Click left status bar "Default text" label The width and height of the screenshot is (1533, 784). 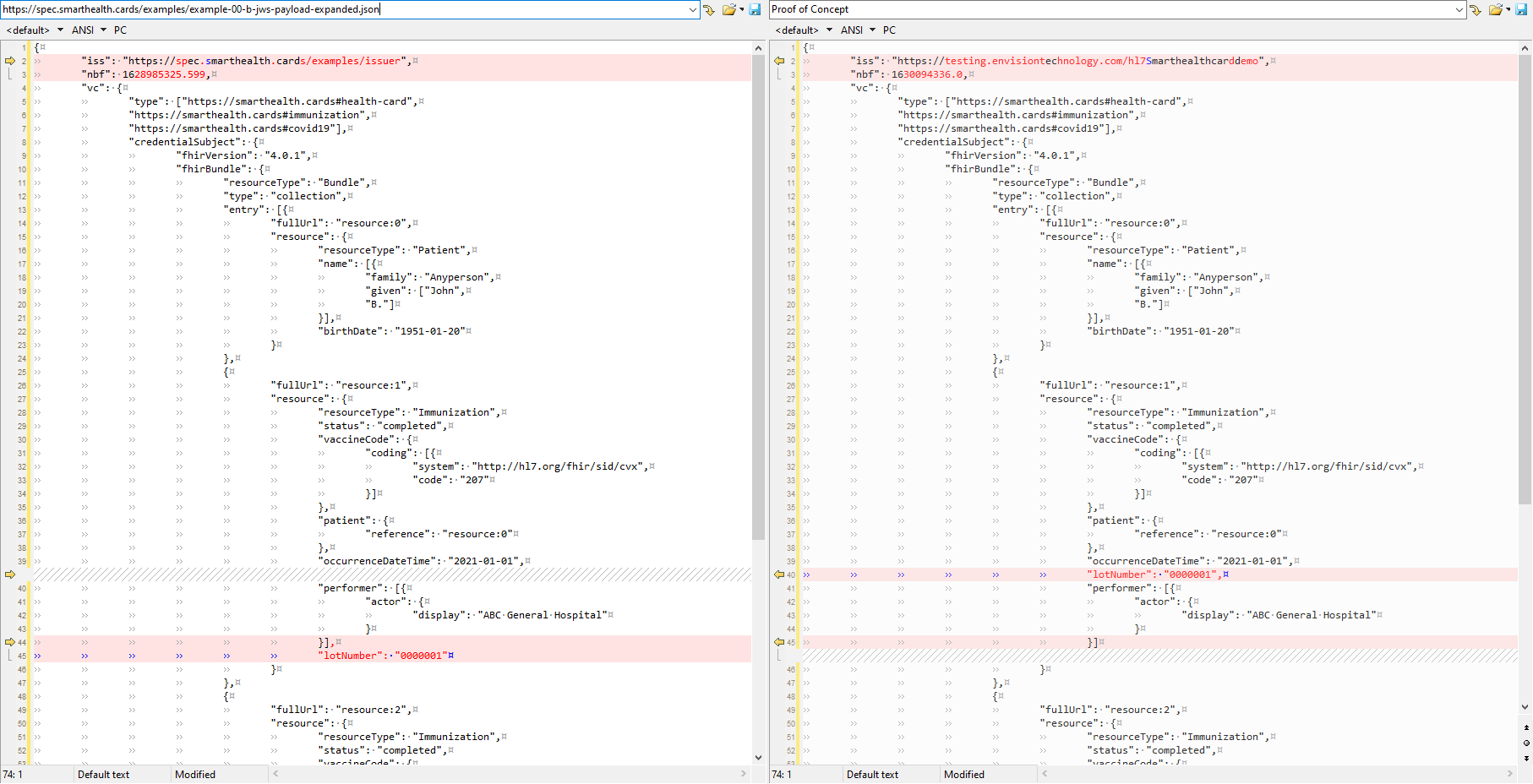pyautogui.click(x=103, y=775)
